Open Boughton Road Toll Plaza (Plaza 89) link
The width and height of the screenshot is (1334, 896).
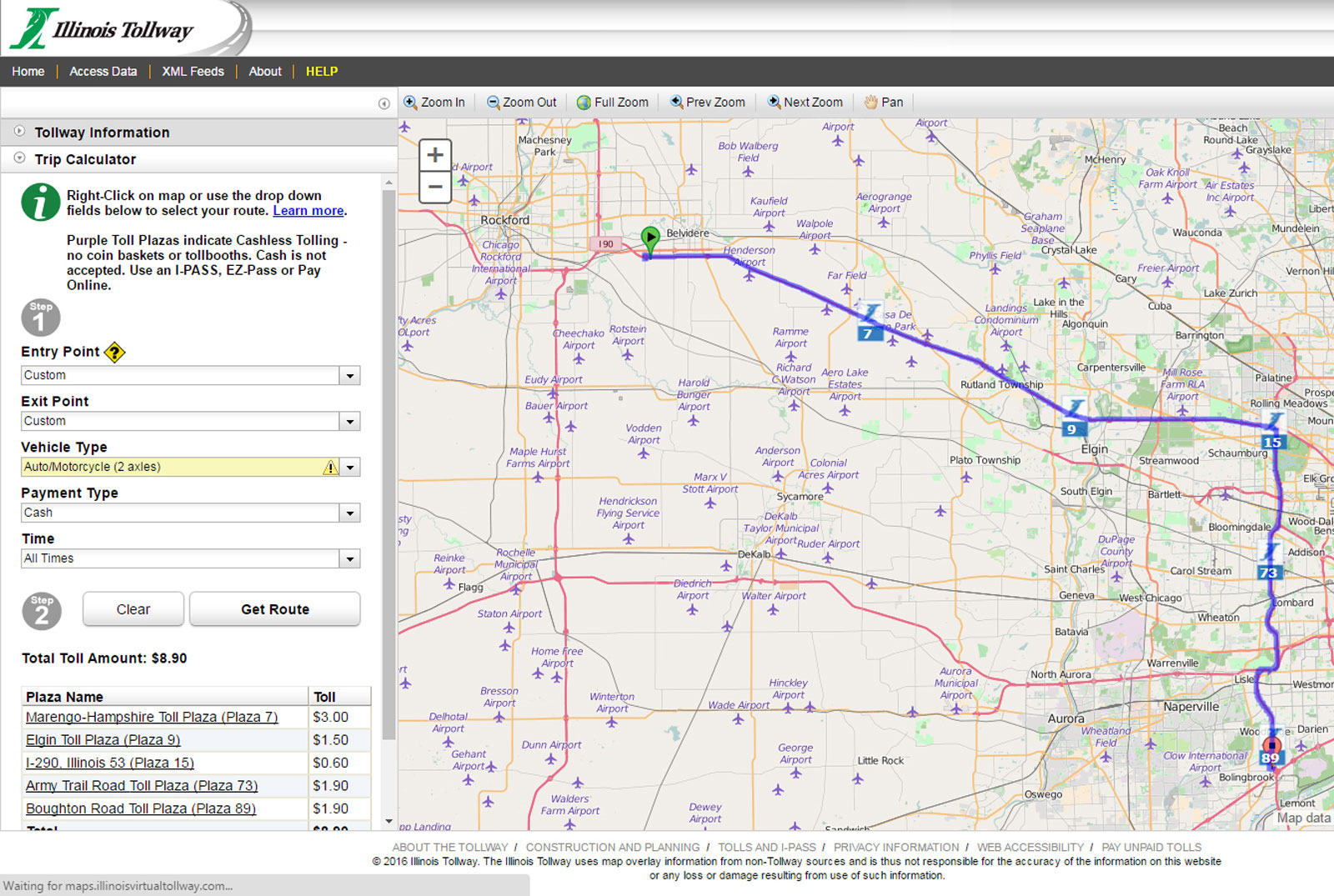pos(141,809)
